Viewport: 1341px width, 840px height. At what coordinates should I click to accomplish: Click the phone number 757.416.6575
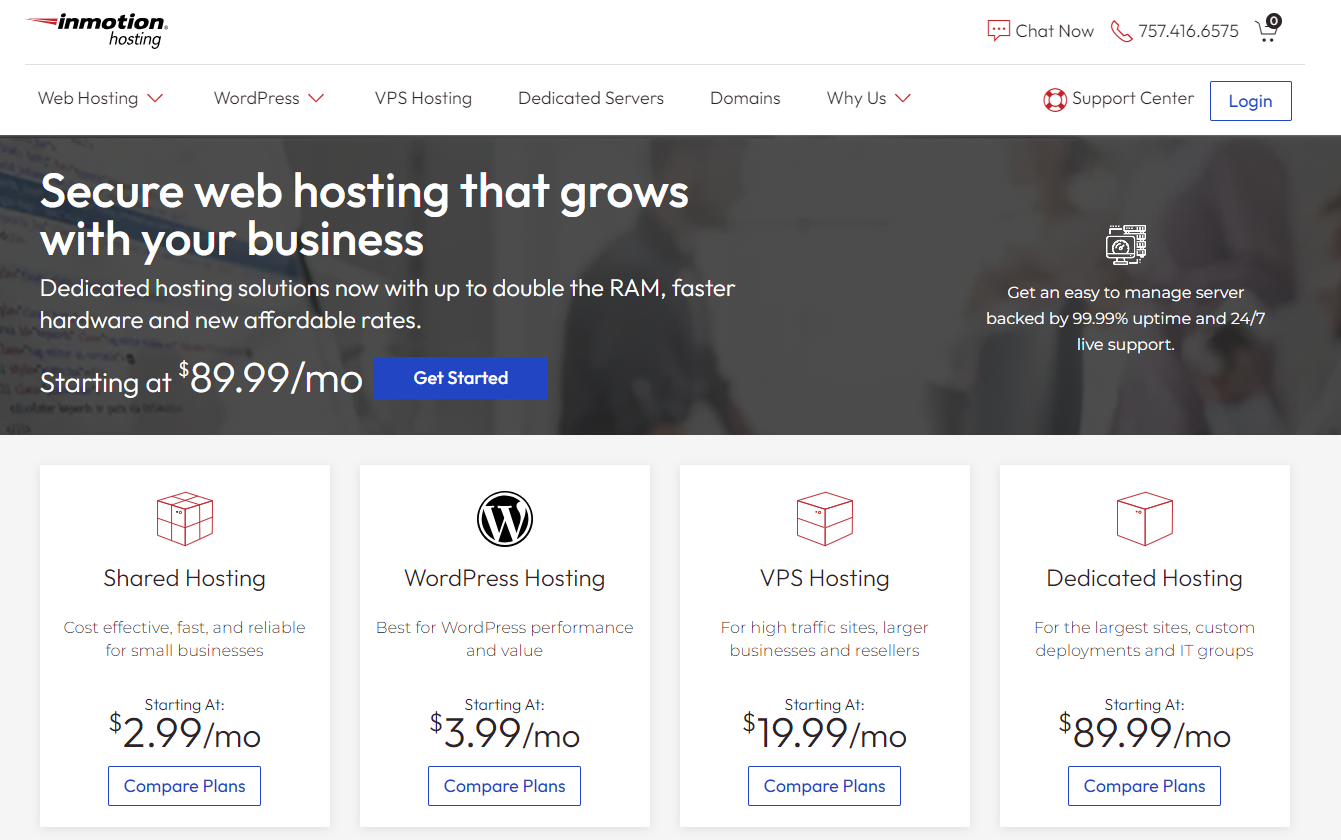click(1188, 31)
